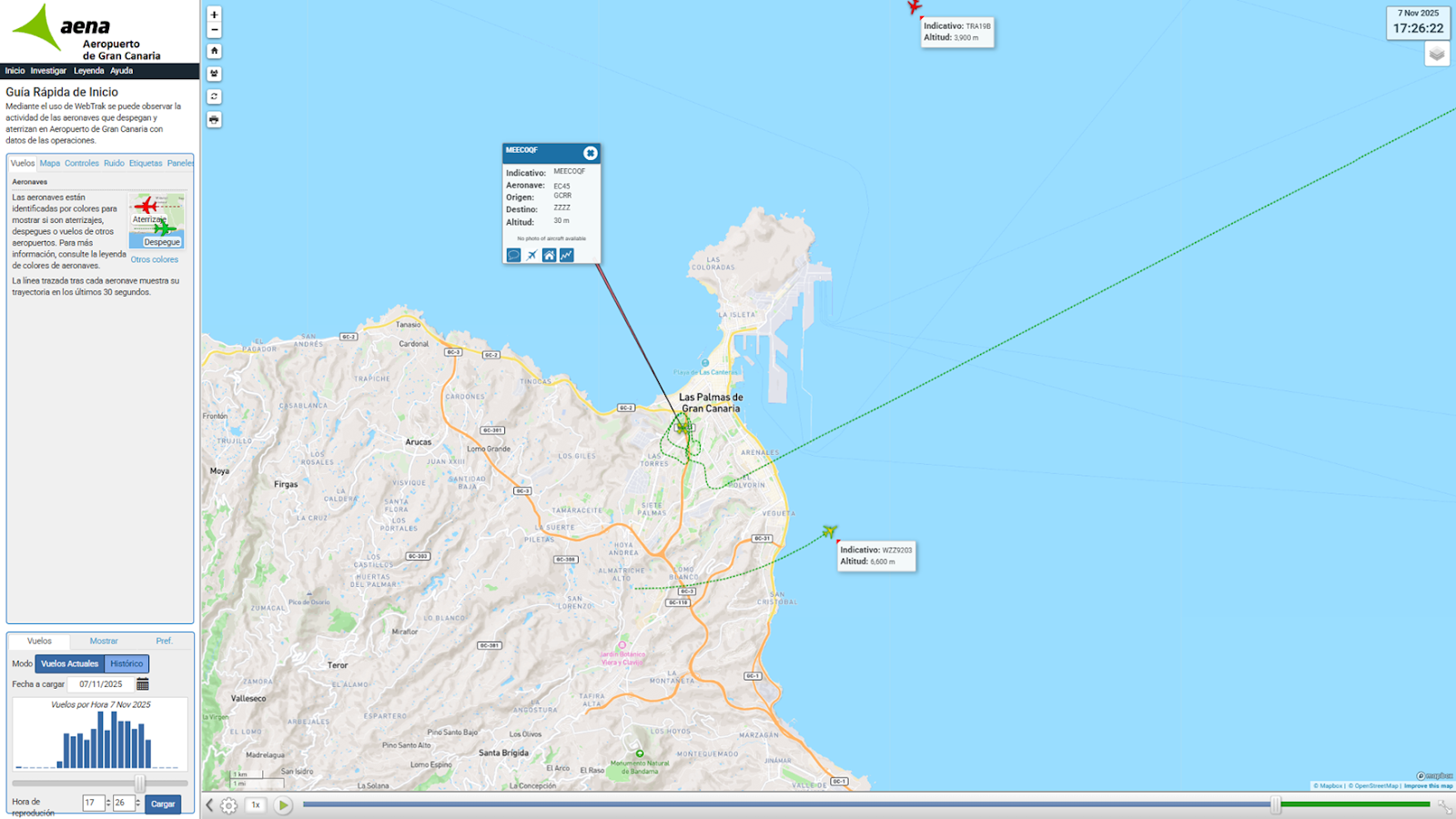Image resolution: width=1456 pixels, height=819 pixels.
Task: Click the Aena airport logo
Action: click(87, 32)
